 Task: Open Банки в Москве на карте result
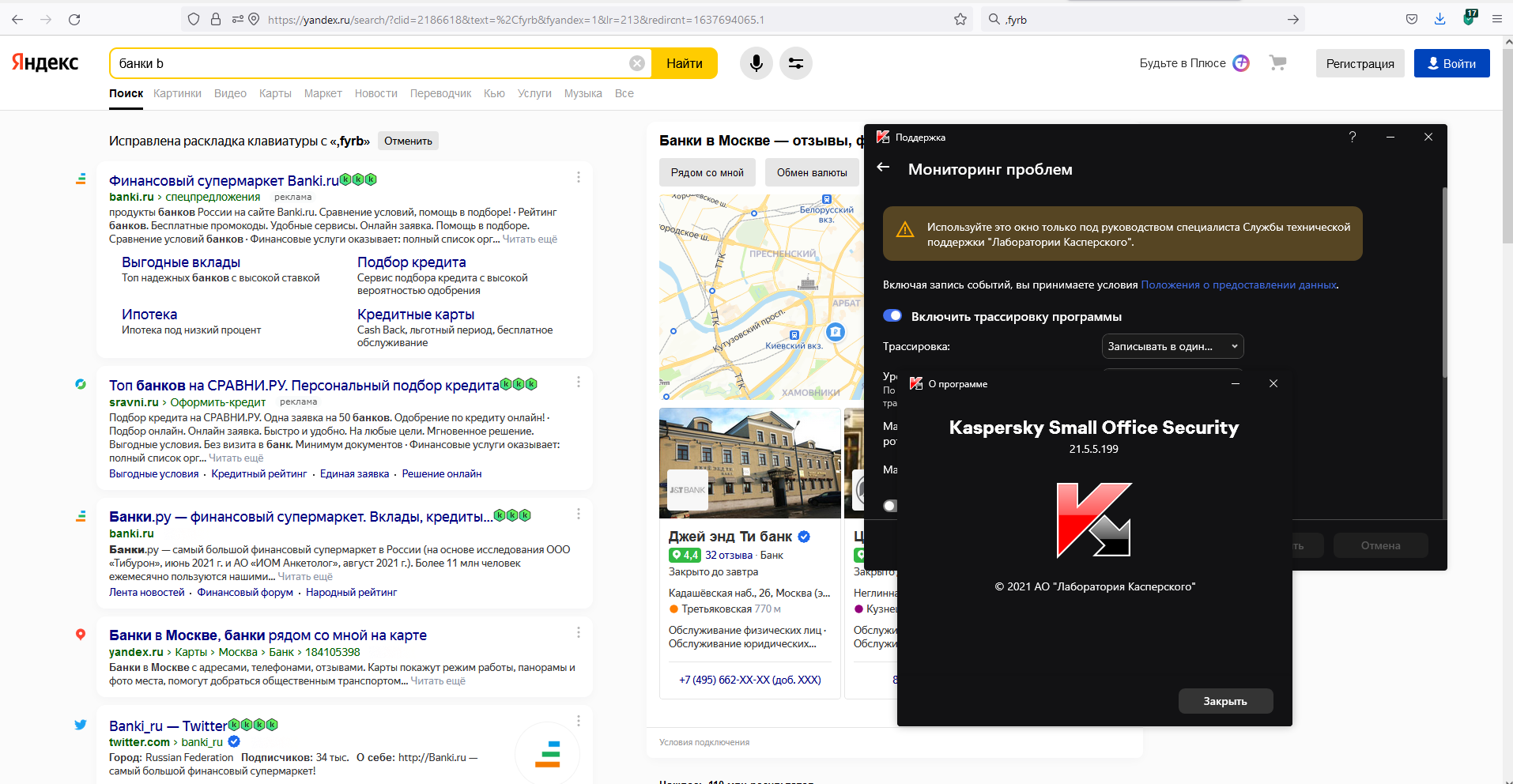(x=268, y=635)
